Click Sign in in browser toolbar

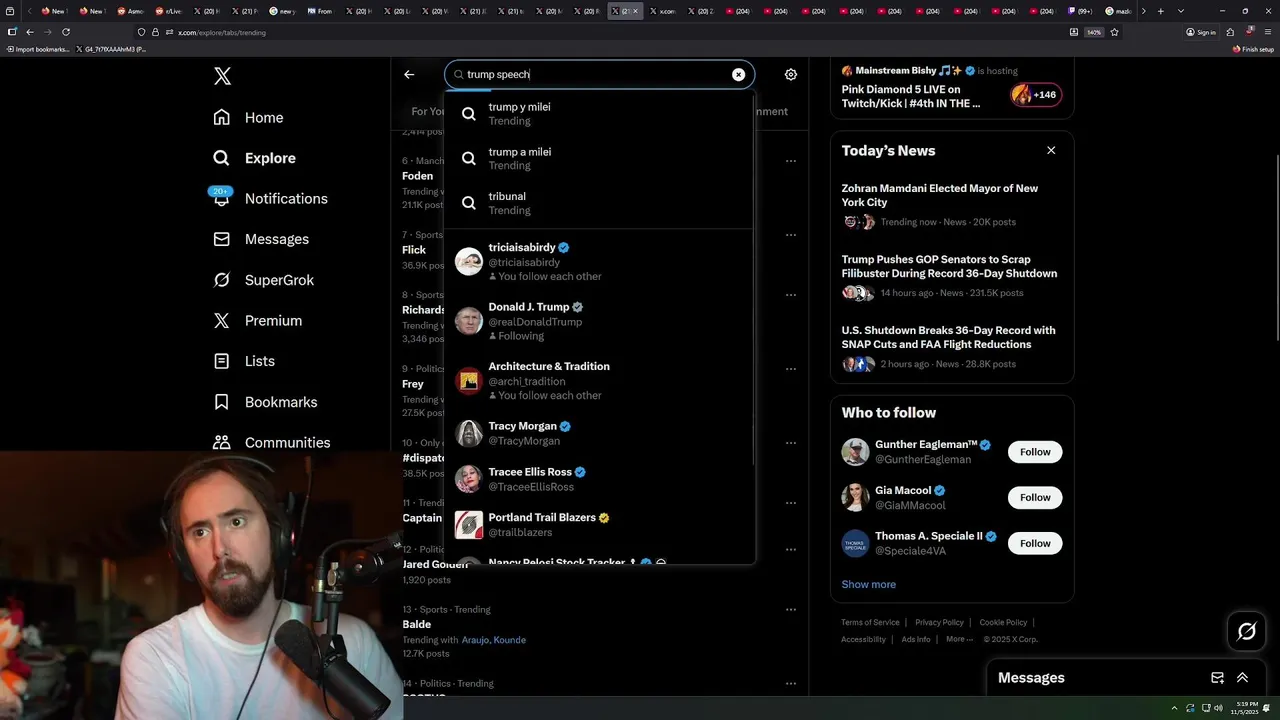(1201, 32)
